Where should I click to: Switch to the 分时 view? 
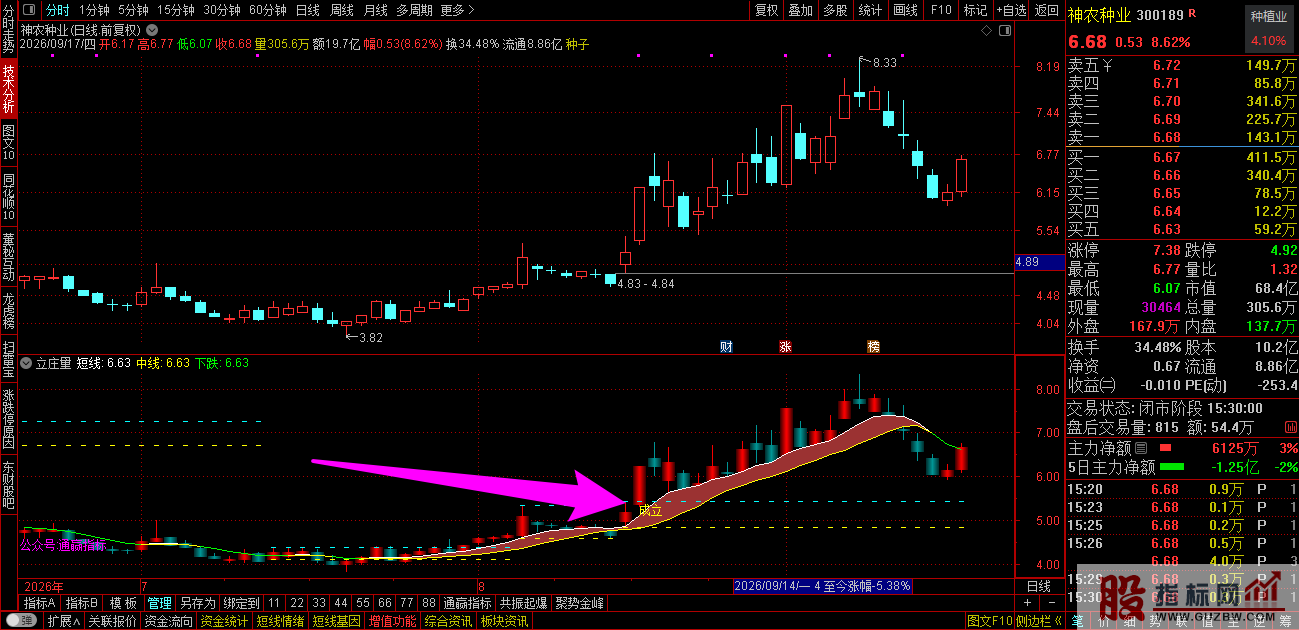coord(58,10)
